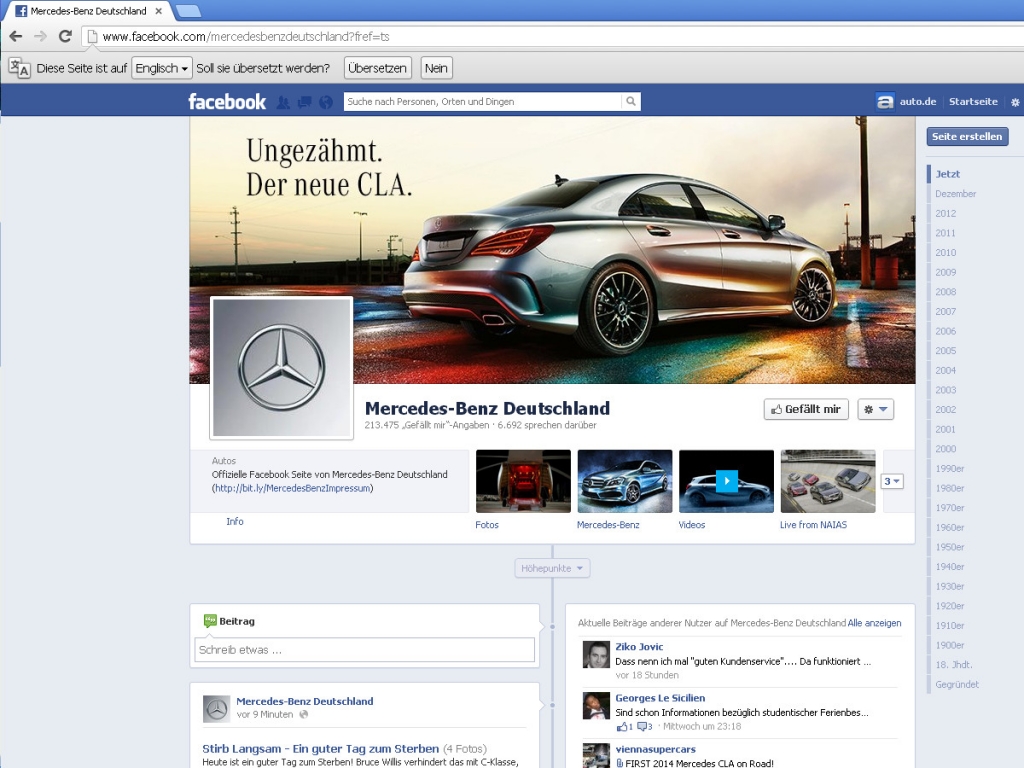Decline translation with the Nein button
The image size is (1024, 768).
click(436, 68)
